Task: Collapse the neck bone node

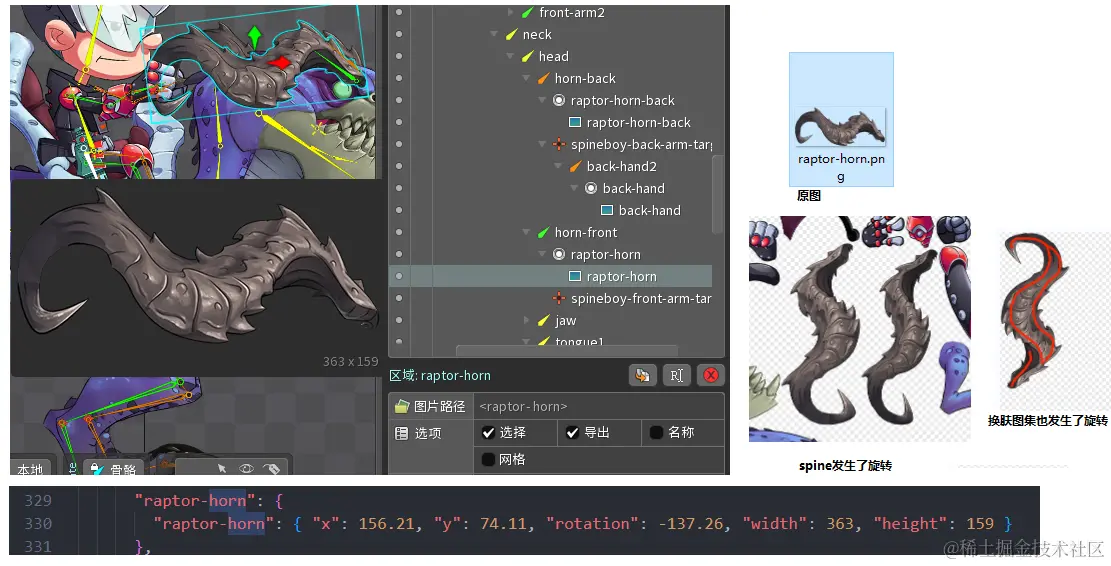Action: [494, 35]
